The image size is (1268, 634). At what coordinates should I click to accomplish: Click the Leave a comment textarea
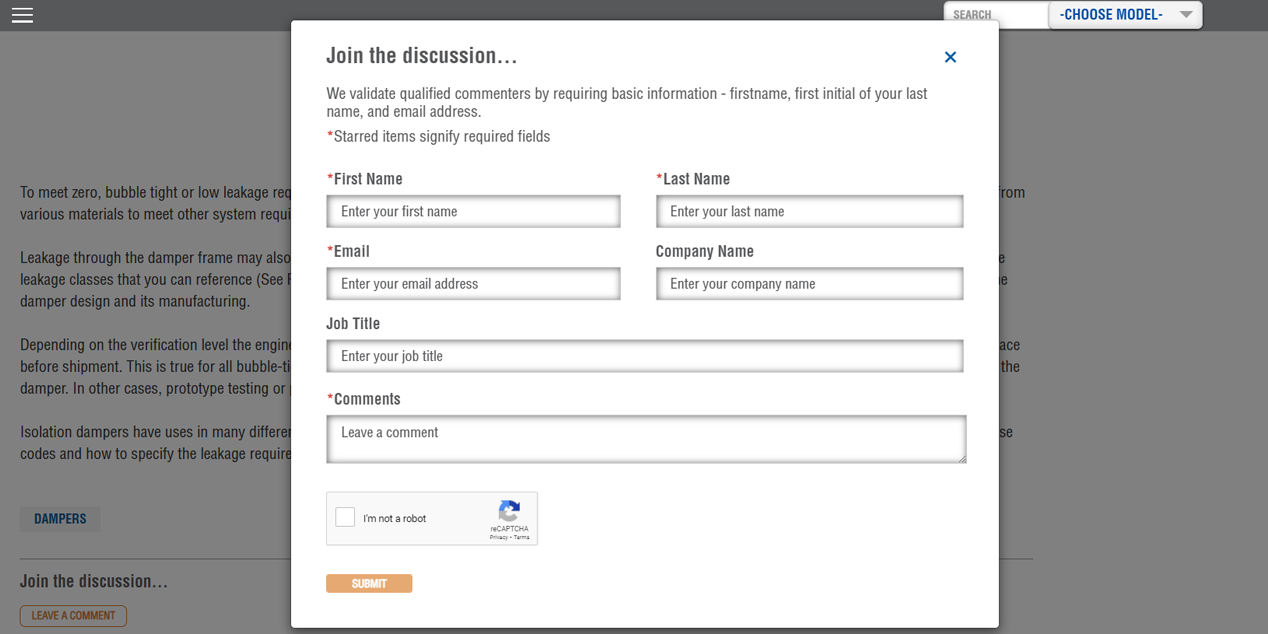646,439
